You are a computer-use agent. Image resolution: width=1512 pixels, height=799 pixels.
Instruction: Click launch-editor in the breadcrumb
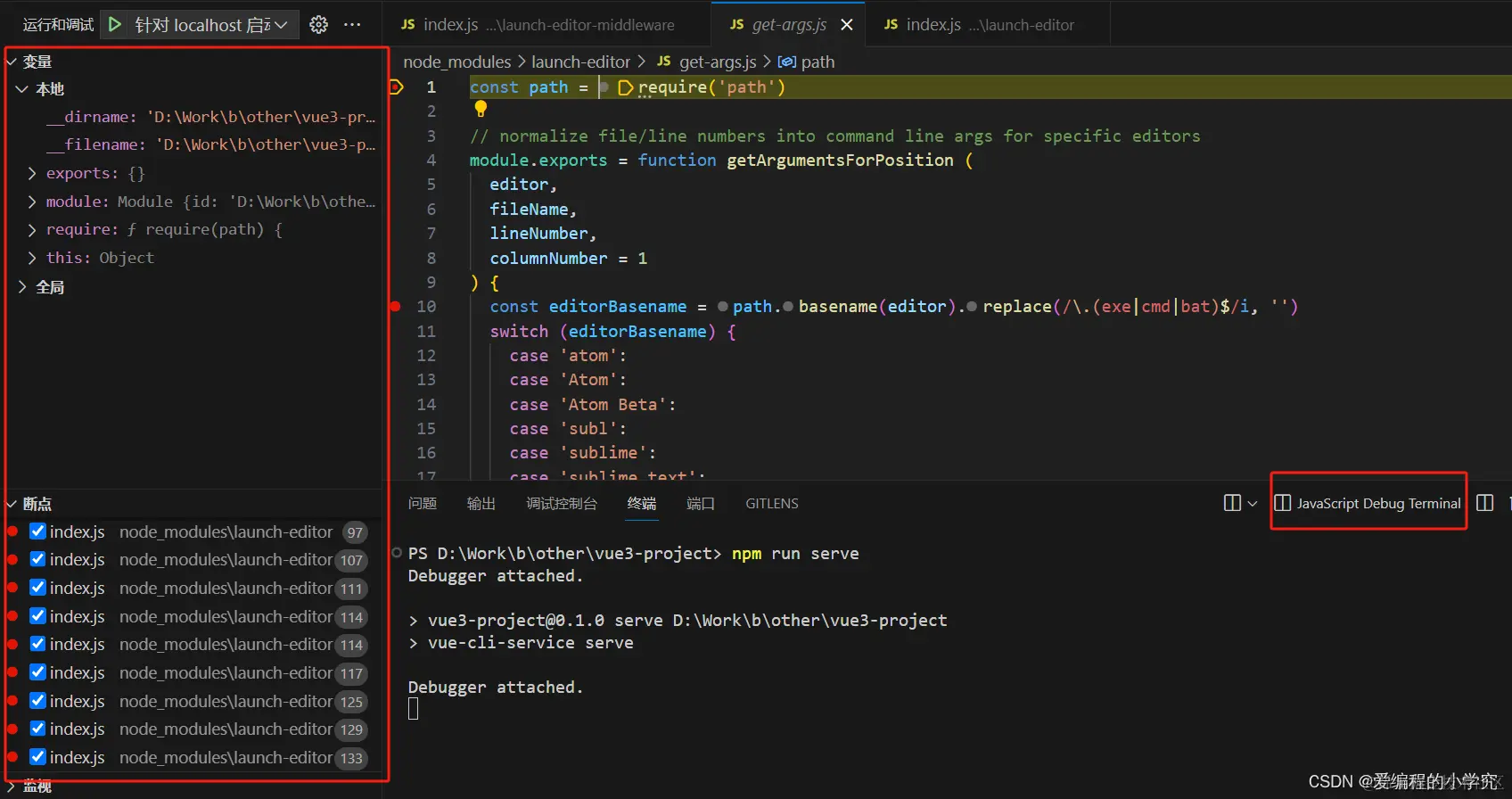click(x=580, y=62)
